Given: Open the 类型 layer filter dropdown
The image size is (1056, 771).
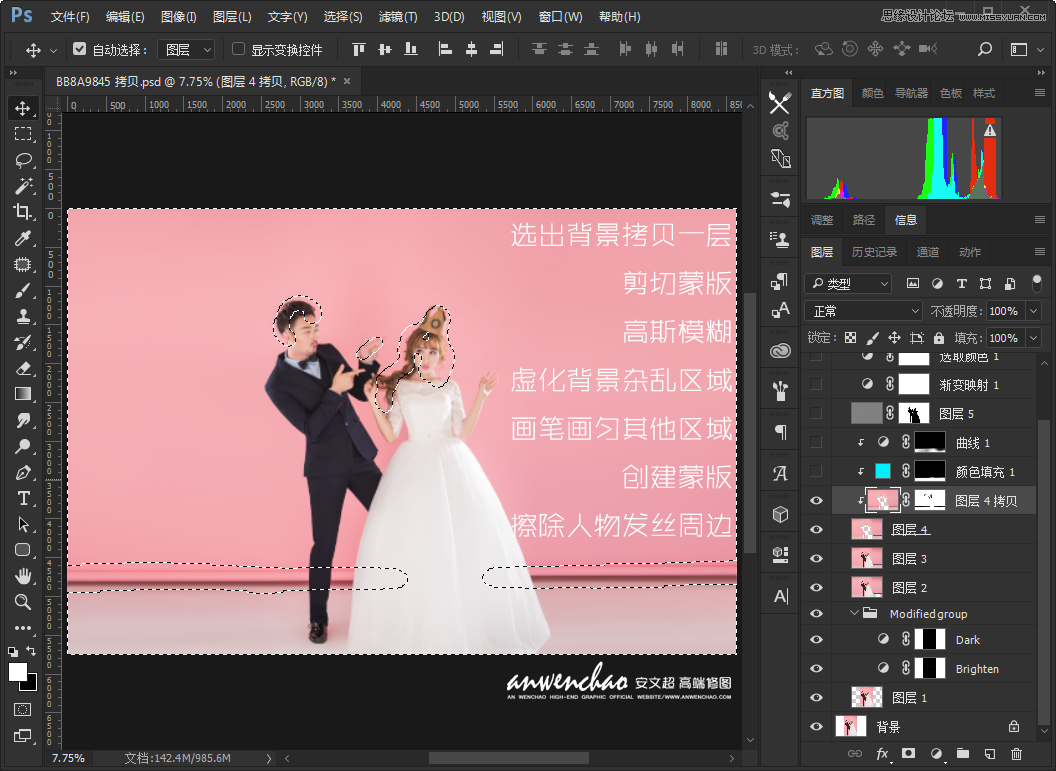Looking at the screenshot, I should (848, 283).
